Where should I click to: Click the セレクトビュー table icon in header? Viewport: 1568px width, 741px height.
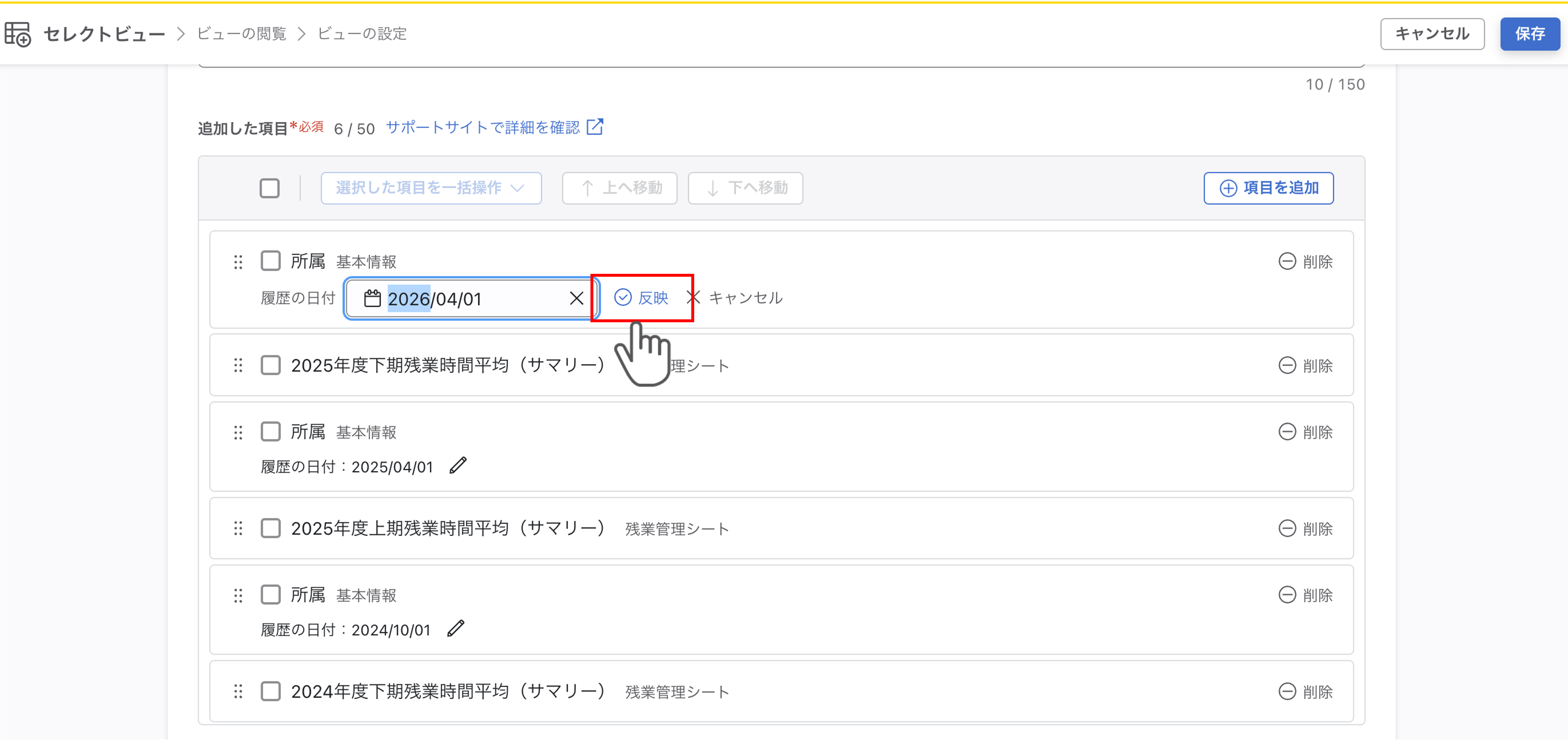[x=17, y=34]
